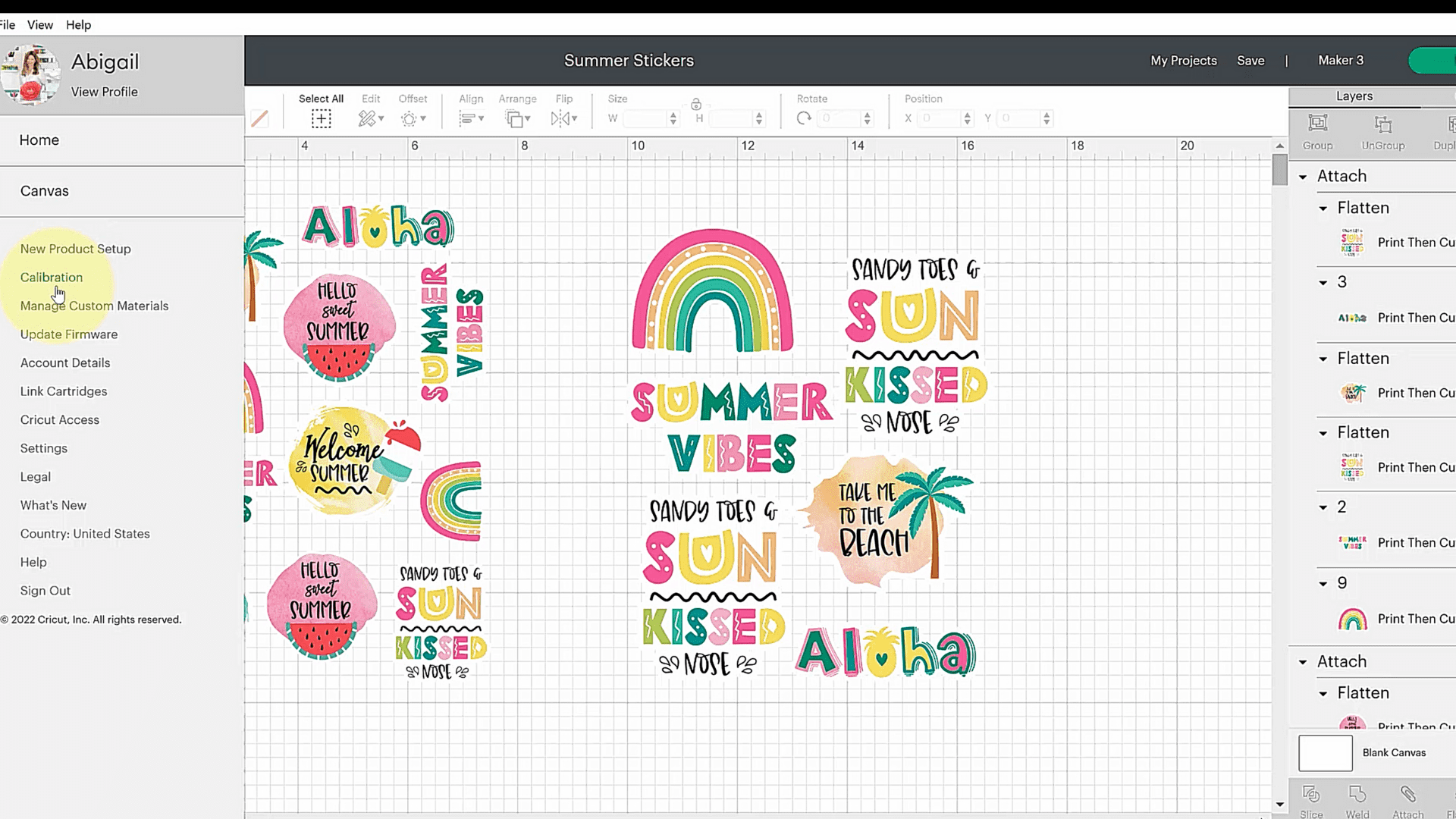This screenshot has width=1456, height=819.
Task: Collapse the top Attach group
Action: (x=1303, y=177)
